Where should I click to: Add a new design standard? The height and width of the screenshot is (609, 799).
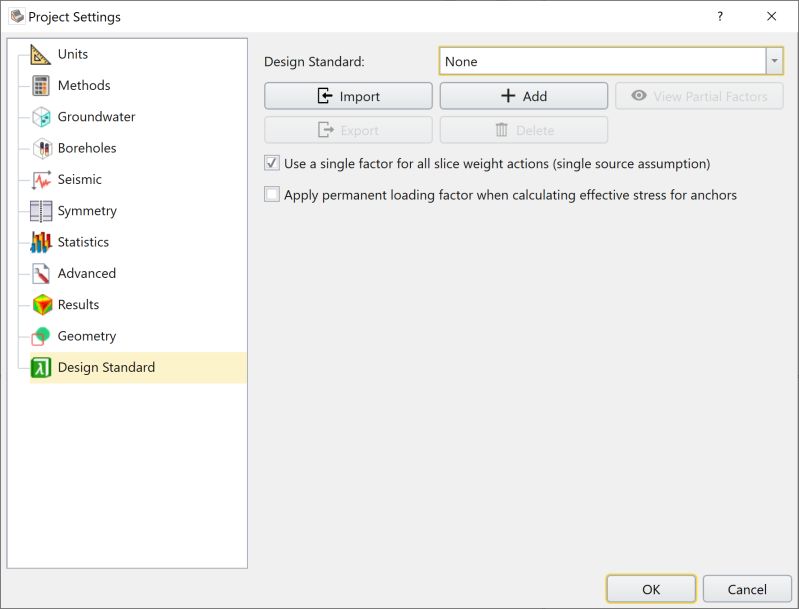pyautogui.click(x=524, y=96)
